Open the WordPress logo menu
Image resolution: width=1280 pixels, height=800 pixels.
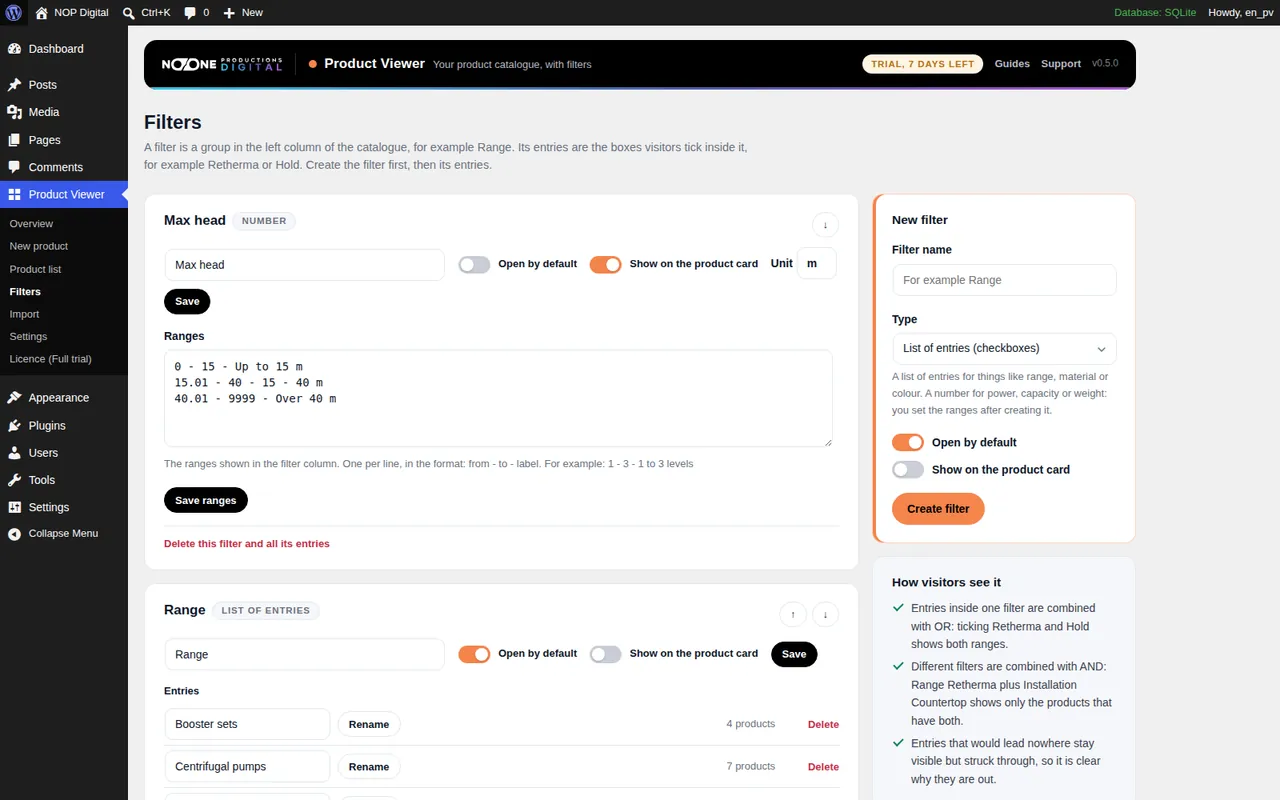pos(14,13)
